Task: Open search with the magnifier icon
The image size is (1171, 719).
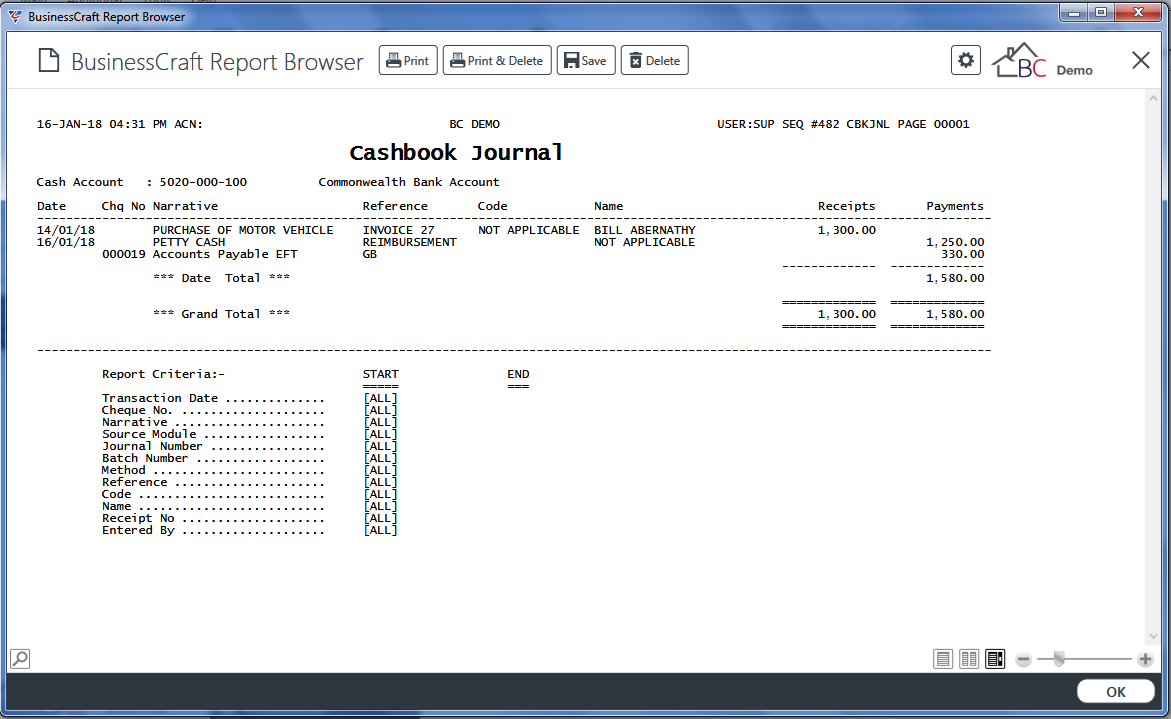Action: pyautogui.click(x=20, y=659)
